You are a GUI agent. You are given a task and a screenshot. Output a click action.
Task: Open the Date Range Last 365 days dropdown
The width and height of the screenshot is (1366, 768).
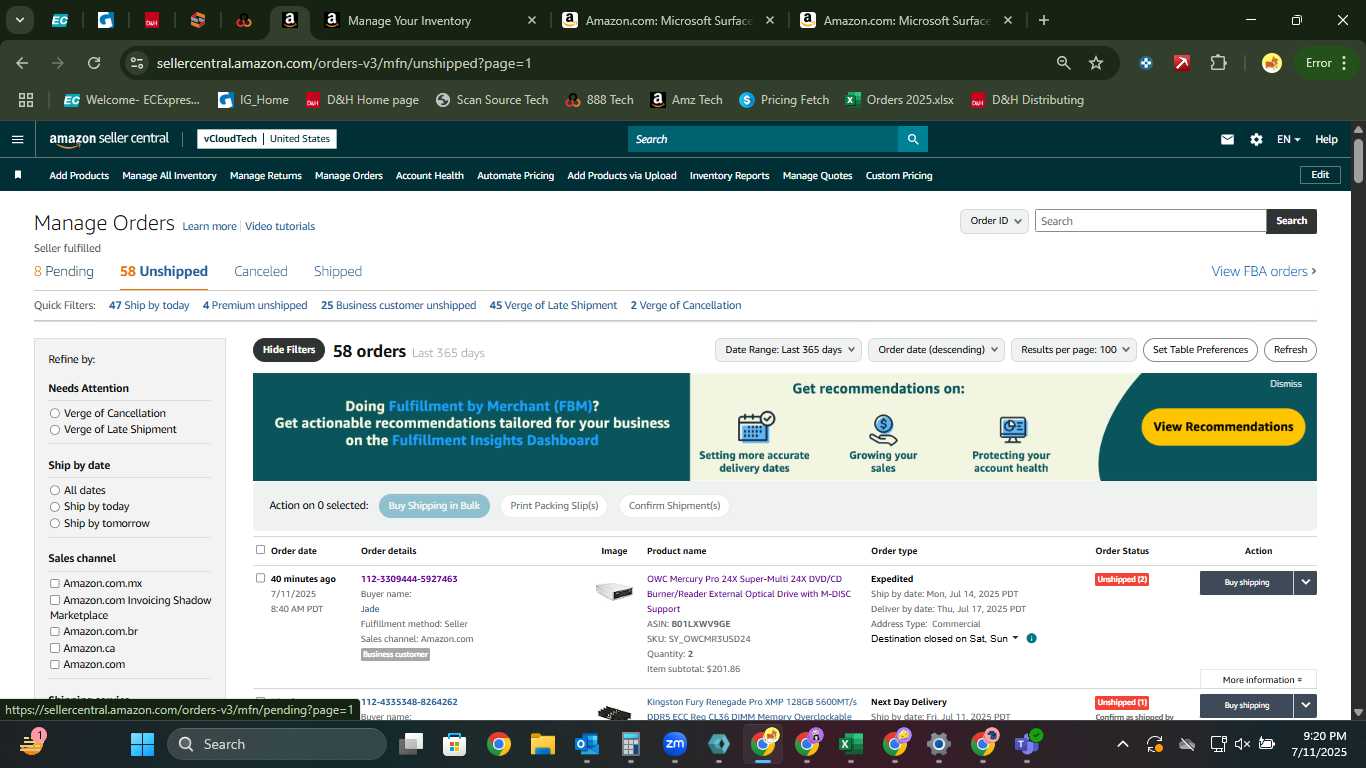pyautogui.click(x=788, y=350)
